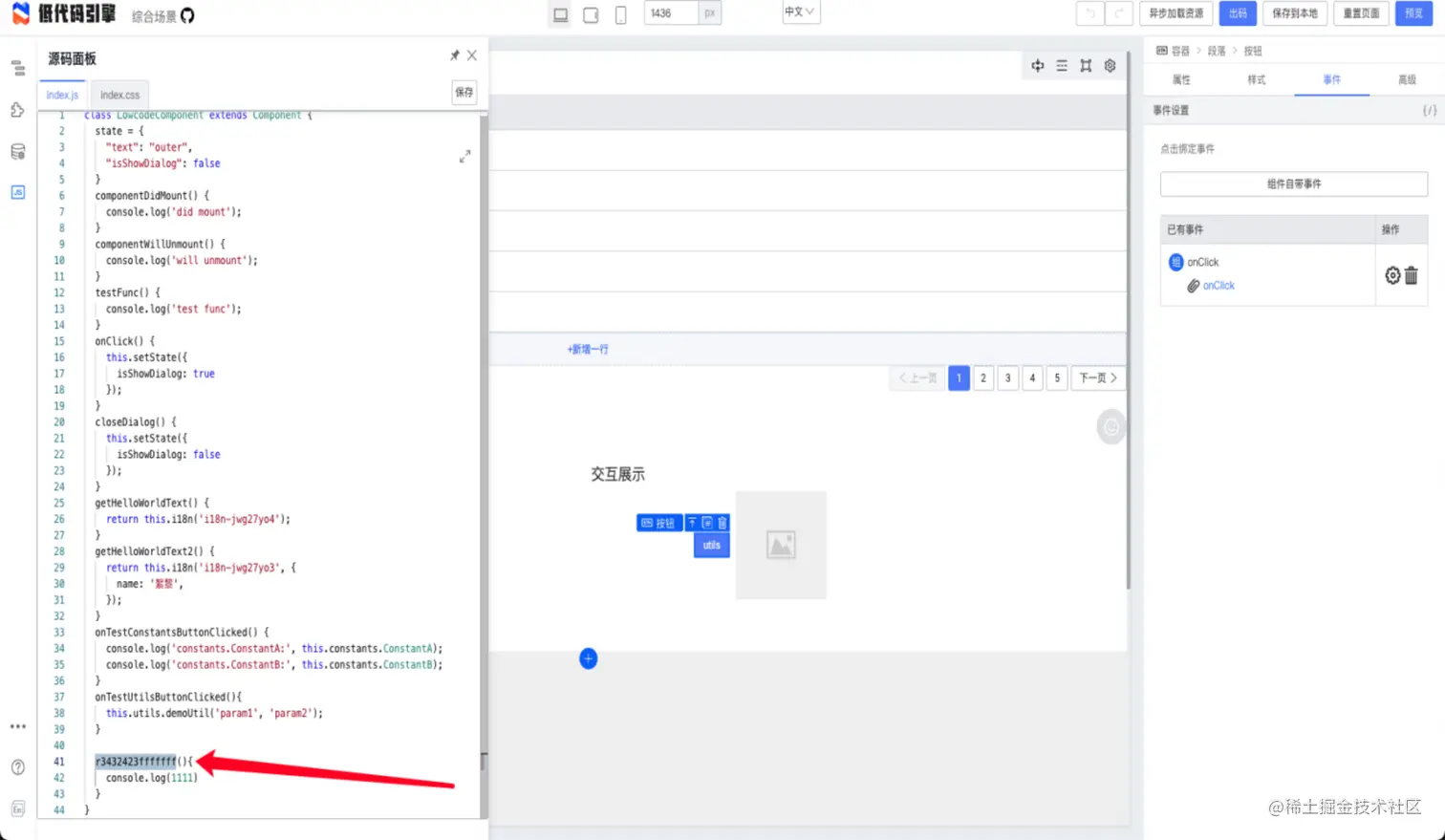Viewport: 1445px width, 840px height.
Task: Click the +新增一行 add row link
Action: tap(588, 350)
